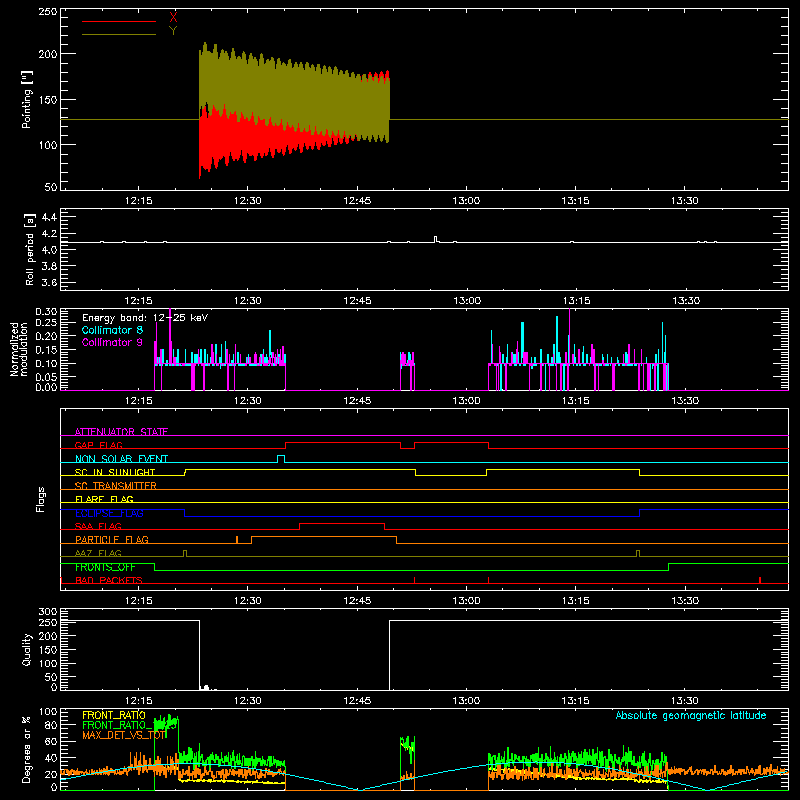
Task: Select the green FRONT_RATIO_ legend entry
Action: (x=118, y=725)
